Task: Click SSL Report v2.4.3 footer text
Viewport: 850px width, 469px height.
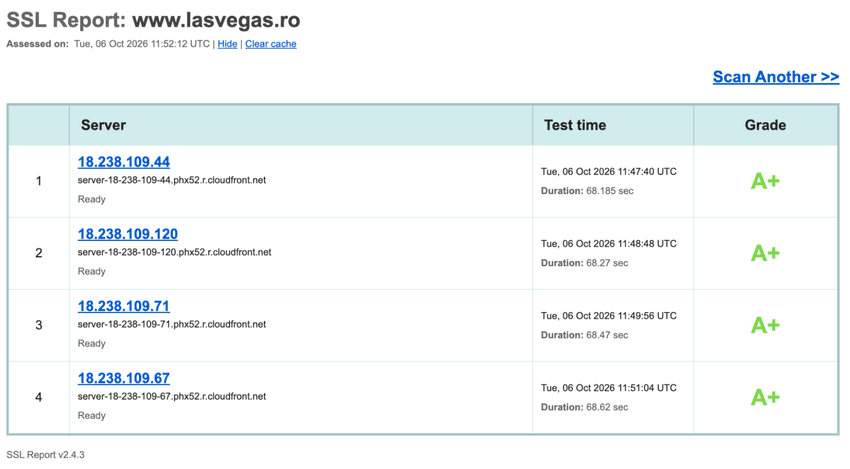Action: pos(46,455)
